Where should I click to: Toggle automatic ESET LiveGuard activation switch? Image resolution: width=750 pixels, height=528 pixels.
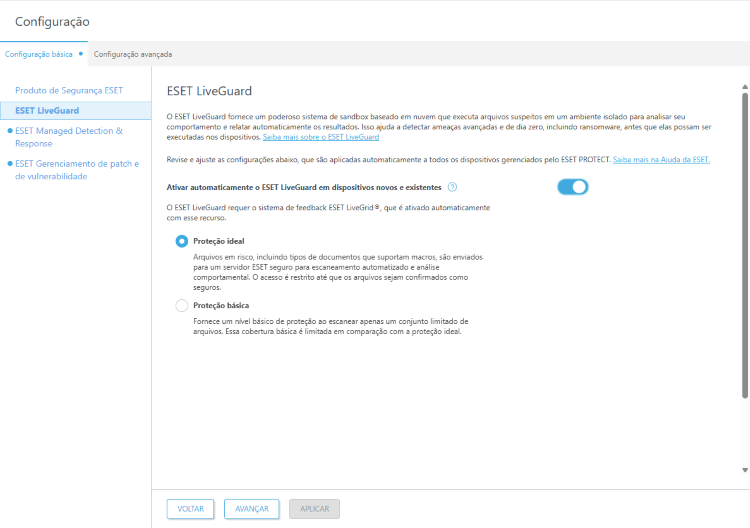(573, 187)
